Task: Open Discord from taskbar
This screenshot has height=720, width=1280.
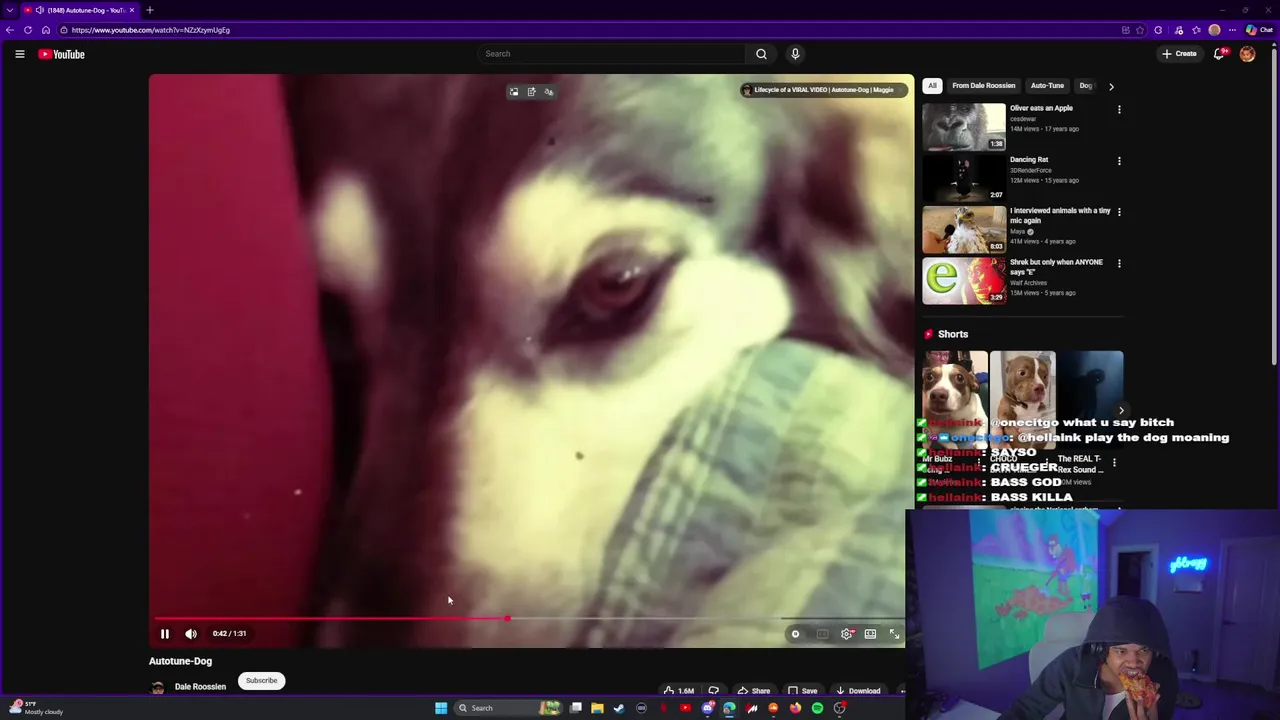Action: point(707,708)
